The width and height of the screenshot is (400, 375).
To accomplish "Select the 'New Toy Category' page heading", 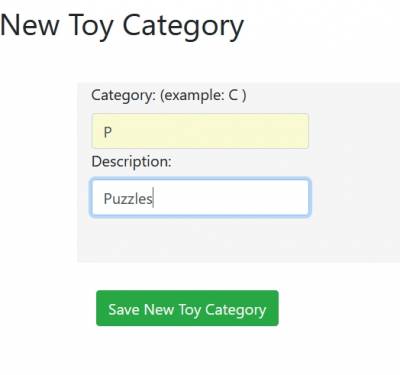I will point(122,27).
